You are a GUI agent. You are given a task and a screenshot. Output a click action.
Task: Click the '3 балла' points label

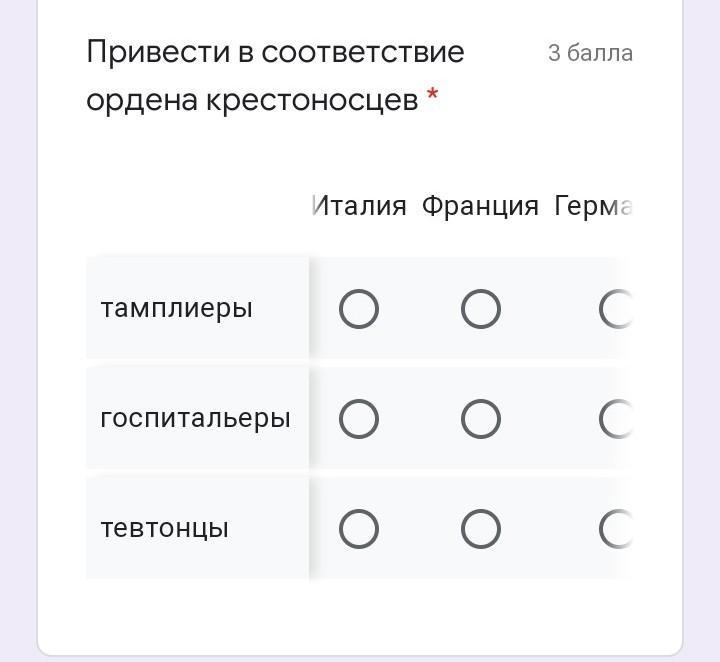coord(590,53)
